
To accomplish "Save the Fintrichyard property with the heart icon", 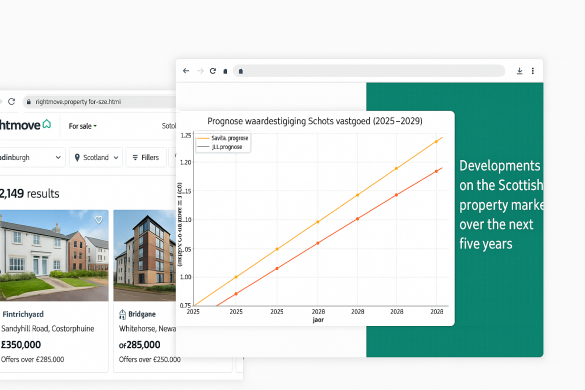I will (x=98, y=220).
